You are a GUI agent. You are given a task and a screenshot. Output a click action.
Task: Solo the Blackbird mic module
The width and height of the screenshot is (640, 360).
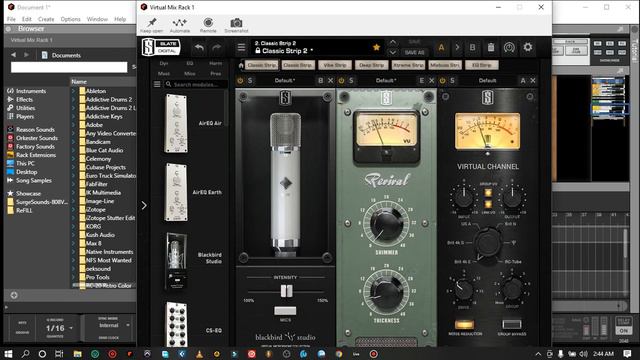pyautogui.click(x=250, y=81)
